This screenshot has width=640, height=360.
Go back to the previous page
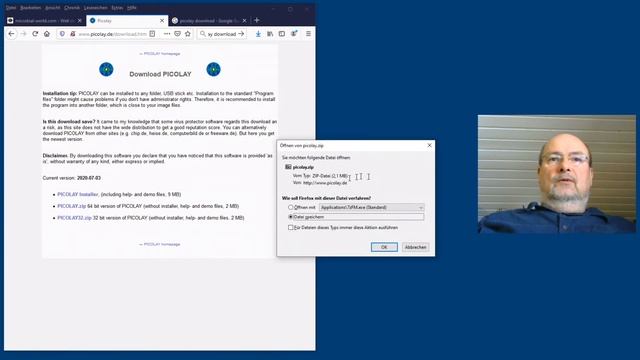coord(11,34)
